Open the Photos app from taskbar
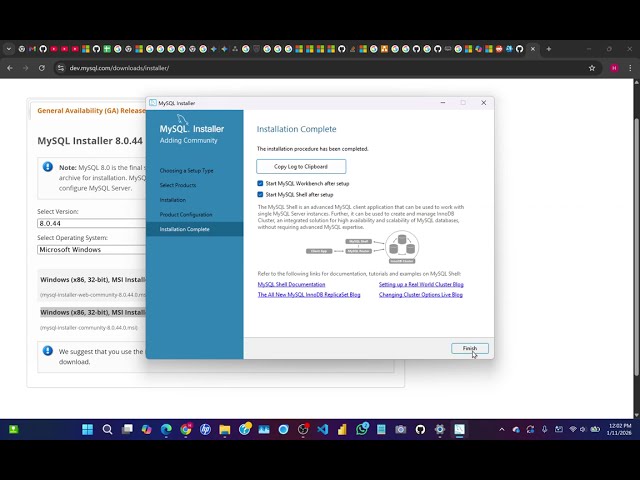 tap(264, 429)
